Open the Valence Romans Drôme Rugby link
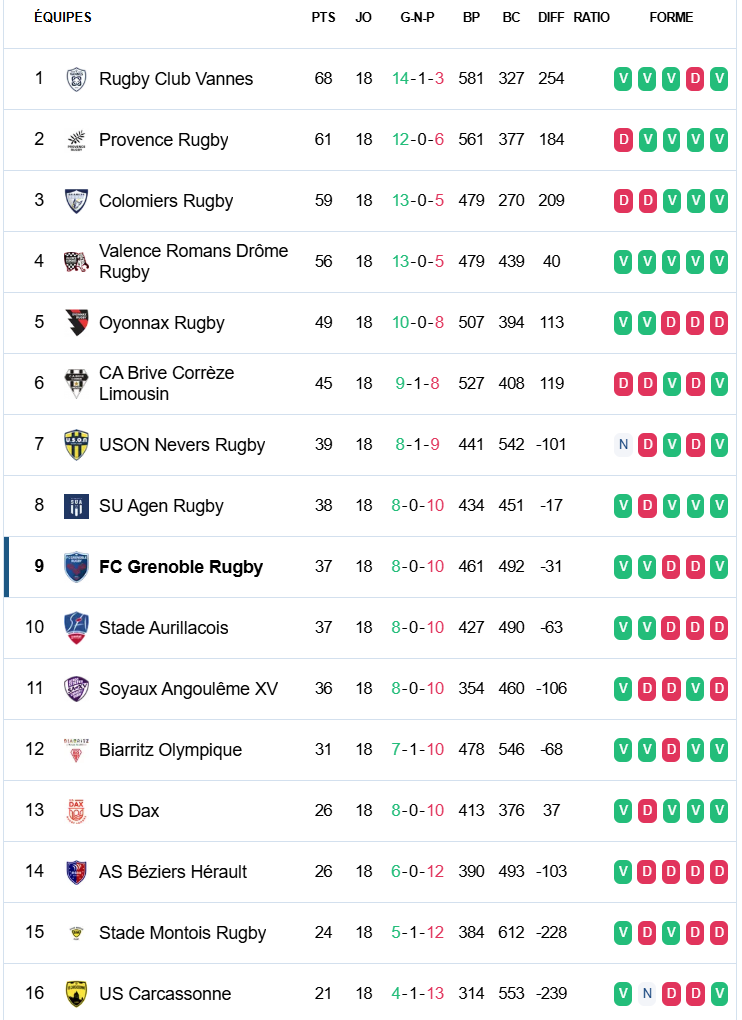 click(193, 262)
